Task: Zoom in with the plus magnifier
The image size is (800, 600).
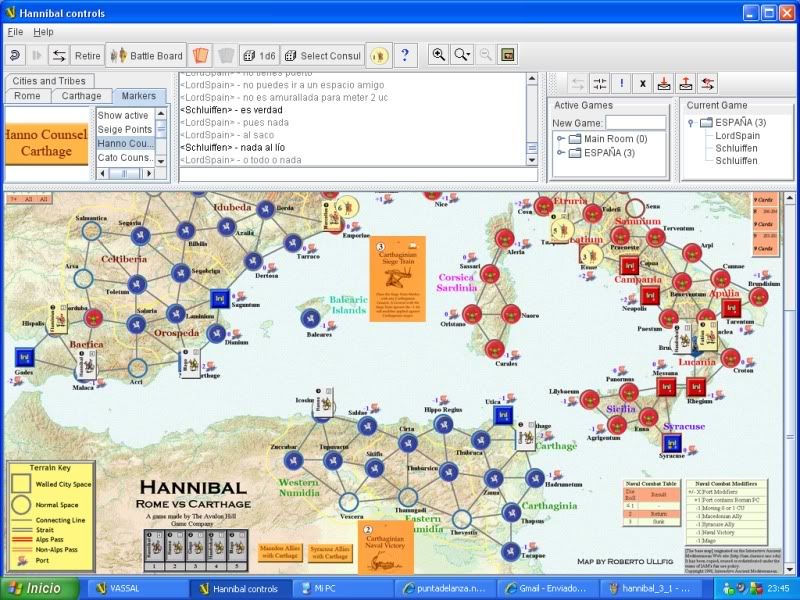Action: [x=438, y=55]
